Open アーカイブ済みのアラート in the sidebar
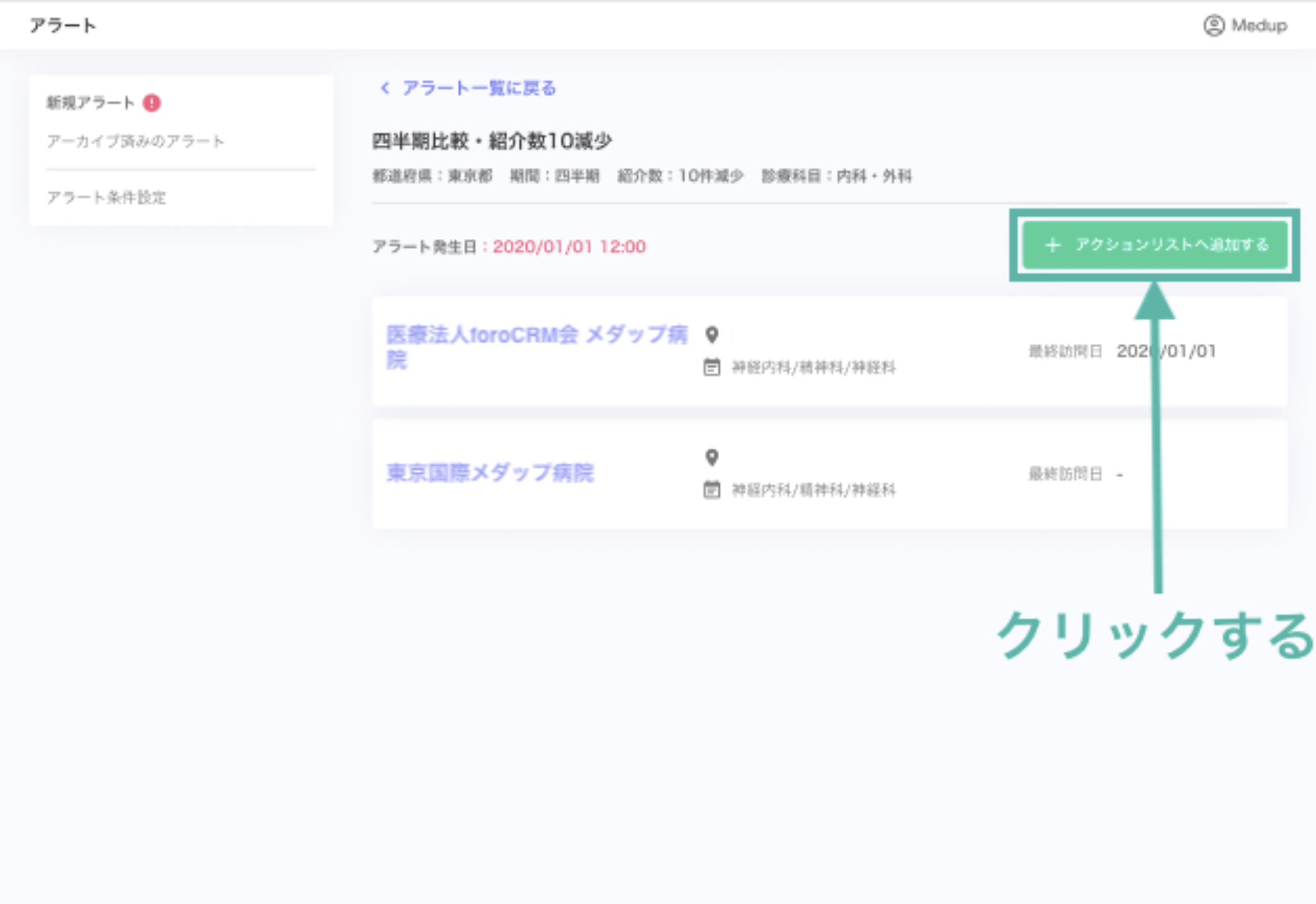The height and width of the screenshot is (904, 1316). [136, 141]
